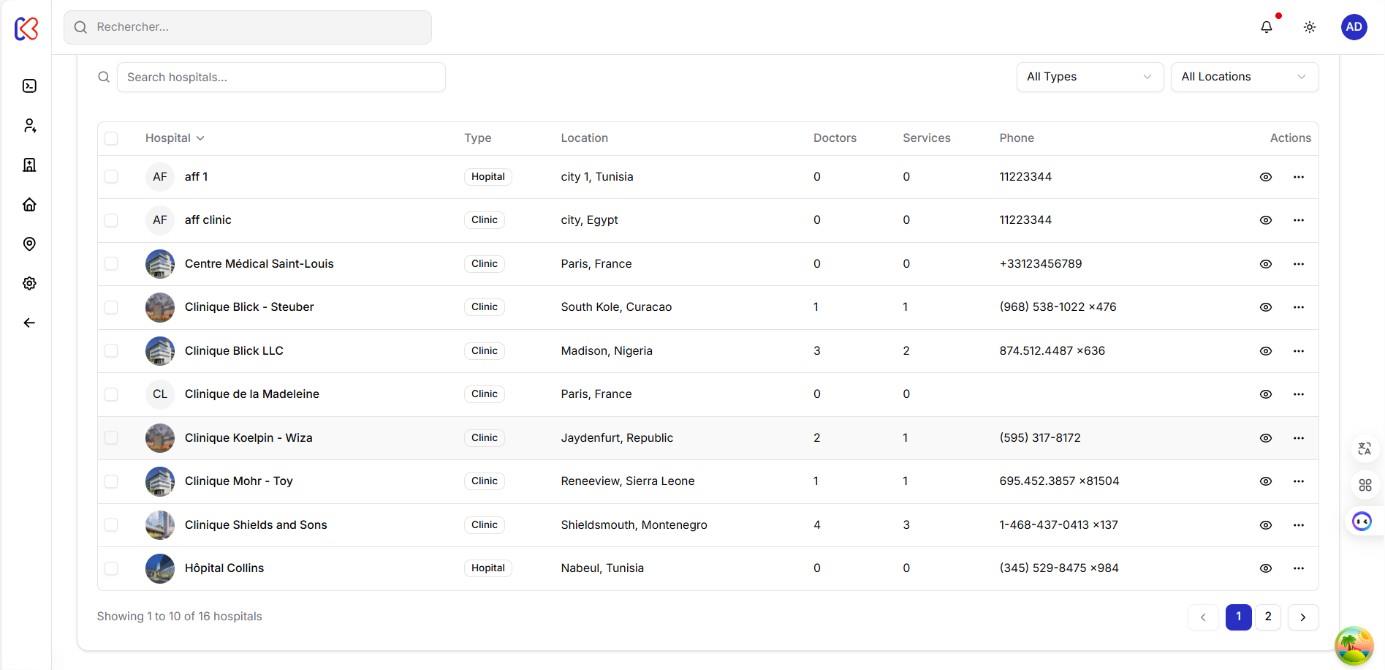Select all hospitals via header checkbox
Image resolution: width=1385 pixels, height=670 pixels.
[x=111, y=137]
